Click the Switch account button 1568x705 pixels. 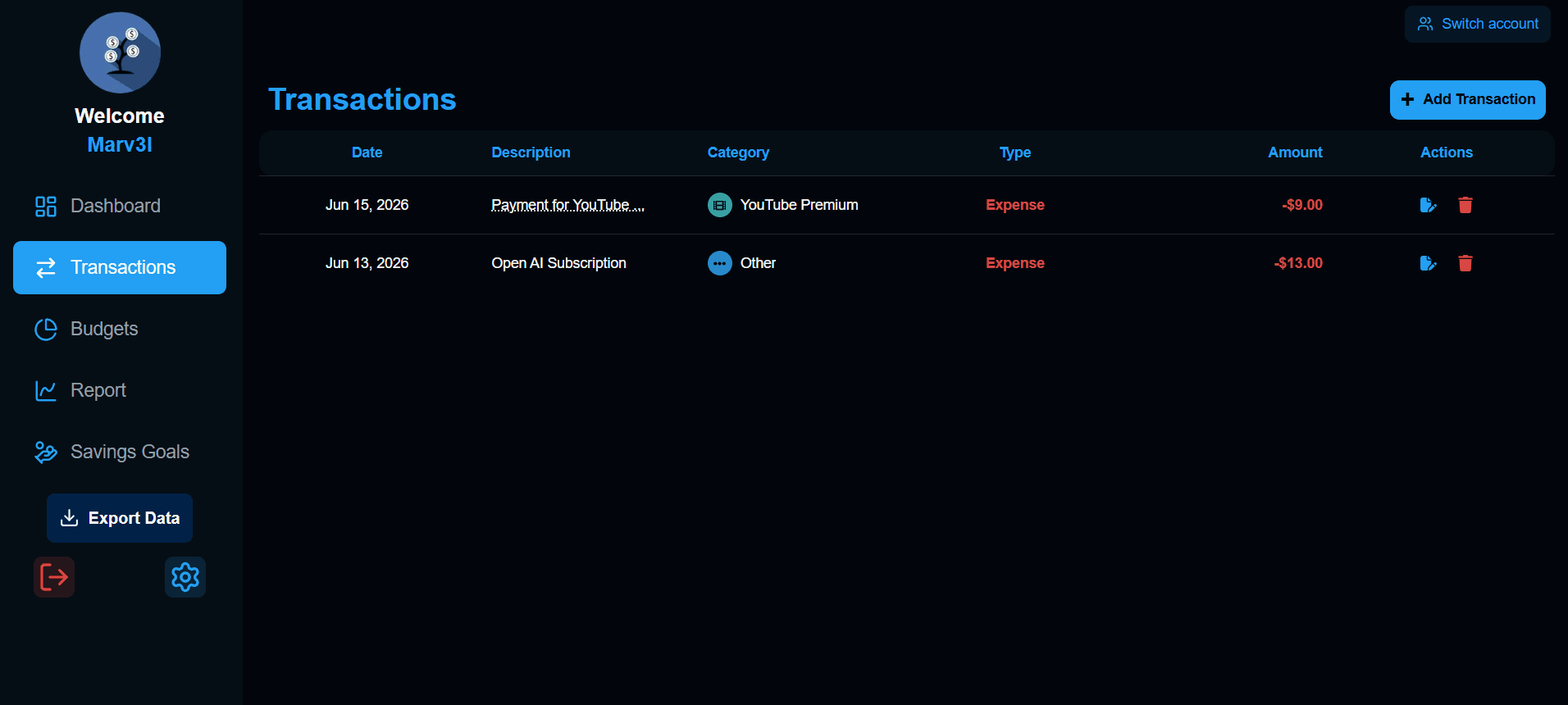[x=1478, y=24]
